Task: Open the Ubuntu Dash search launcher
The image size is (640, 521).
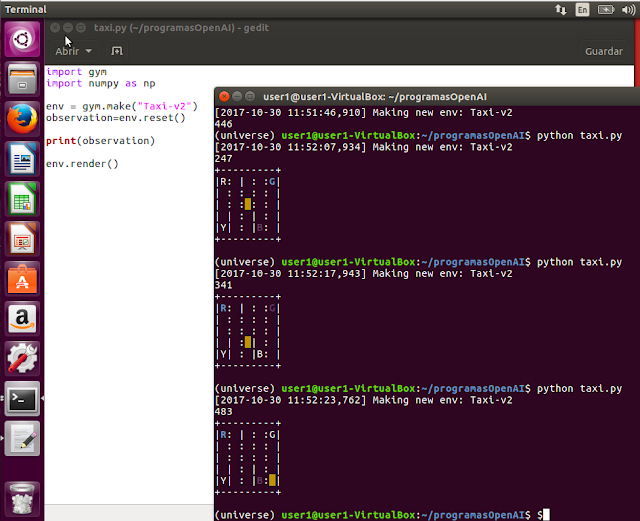Action: tap(22, 39)
